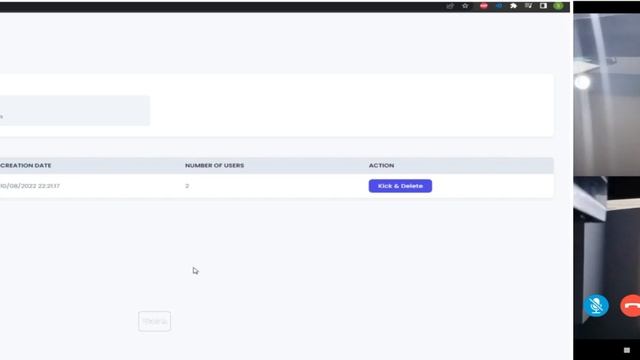
Task: Open the red extension icon in the toolbar
Action: tap(484, 6)
